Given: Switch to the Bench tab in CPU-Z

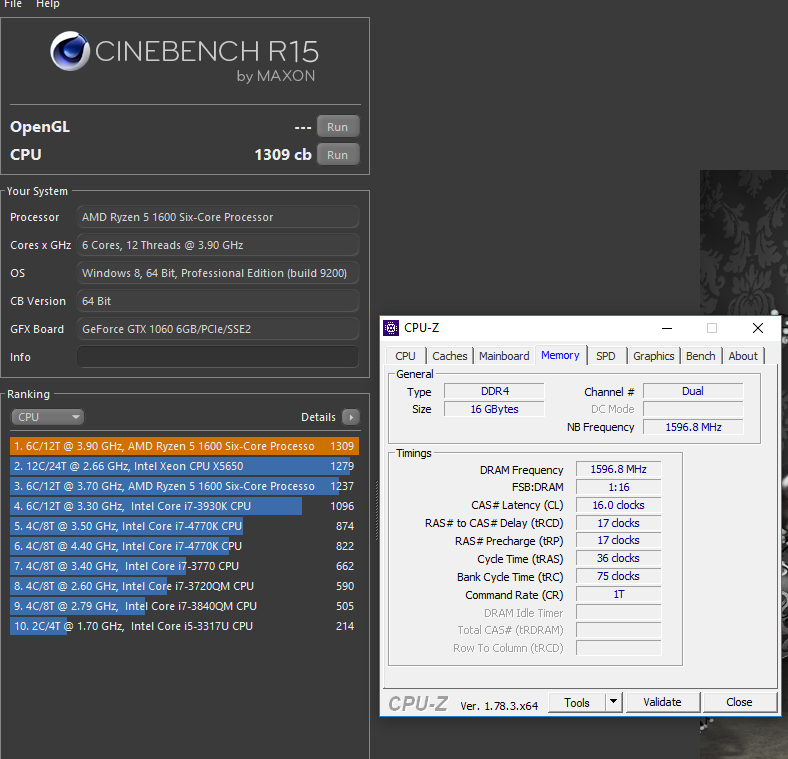Looking at the screenshot, I should pyautogui.click(x=701, y=356).
